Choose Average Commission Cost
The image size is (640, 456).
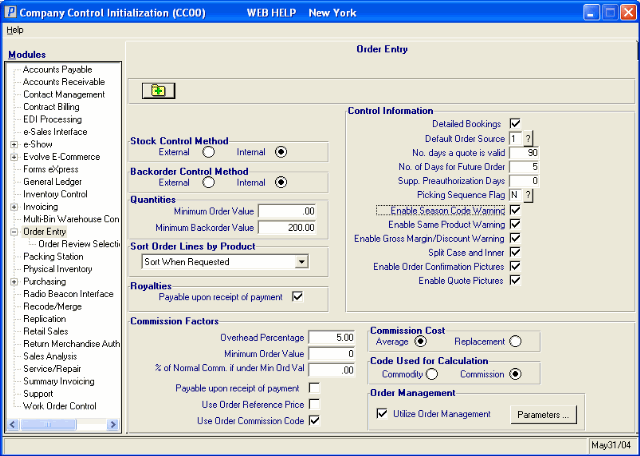420,341
